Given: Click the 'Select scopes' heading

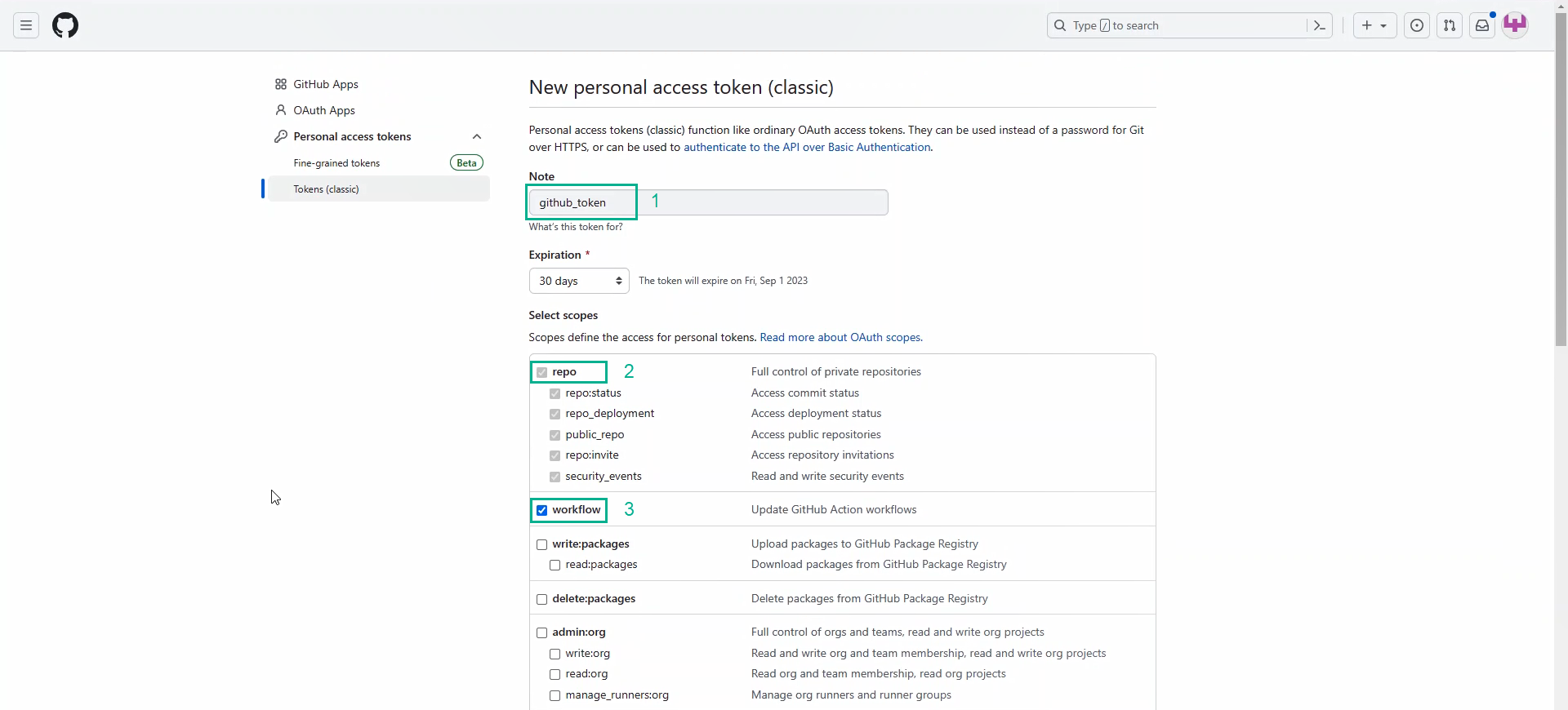Looking at the screenshot, I should pyautogui.click(x=563, y=315).
